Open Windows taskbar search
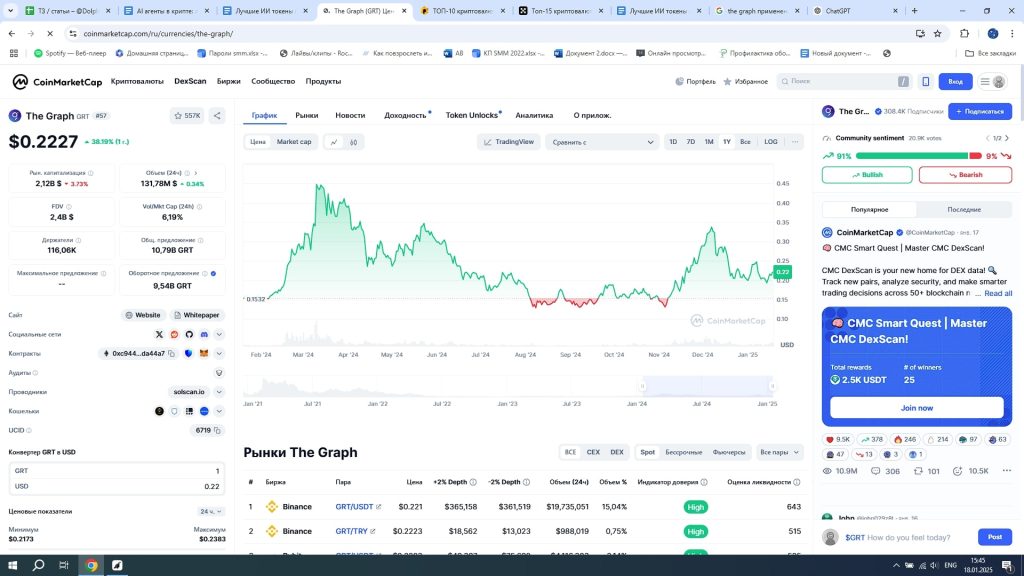This screenshot has height=576, width=1024. [x=39, y=566]
